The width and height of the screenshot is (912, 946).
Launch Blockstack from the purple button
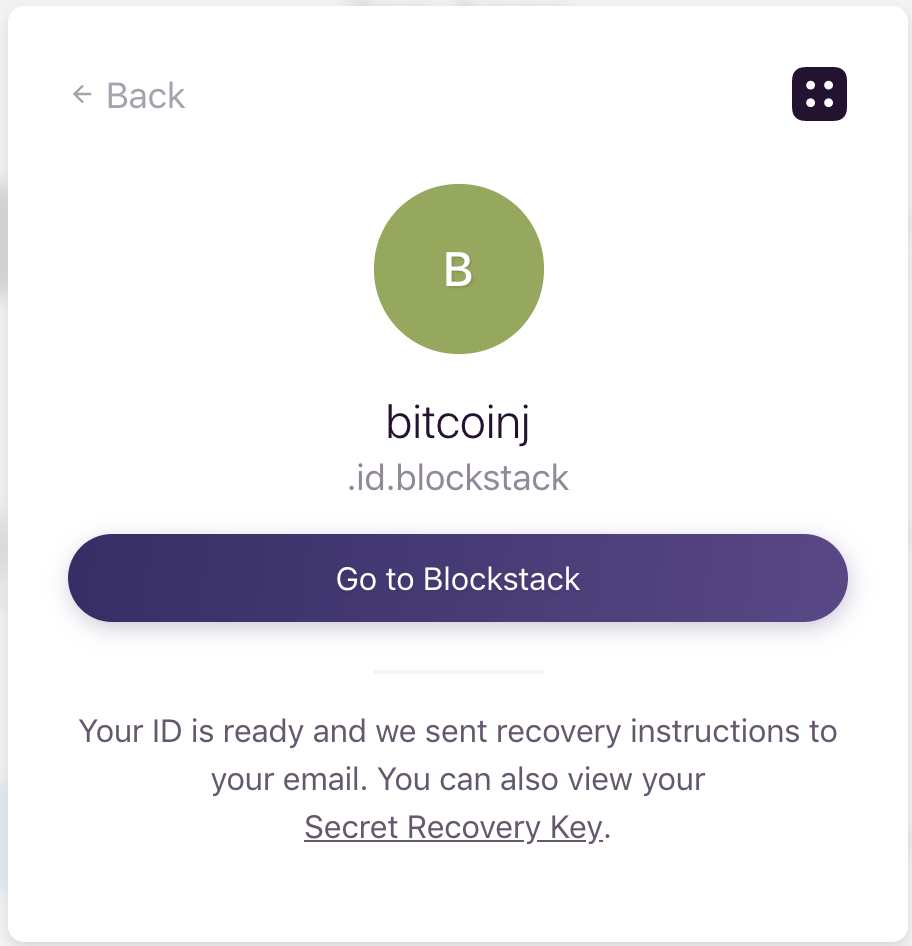[458, 578]
